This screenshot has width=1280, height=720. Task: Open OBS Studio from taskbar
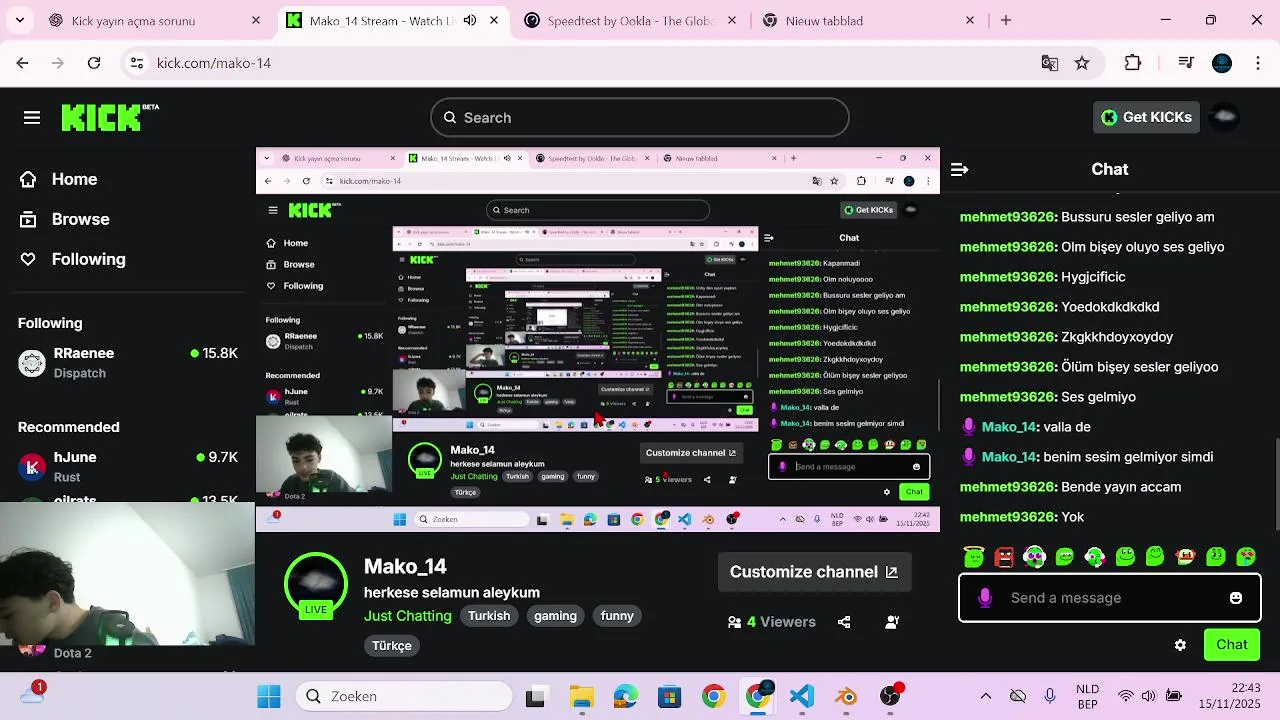coord(890,696)
